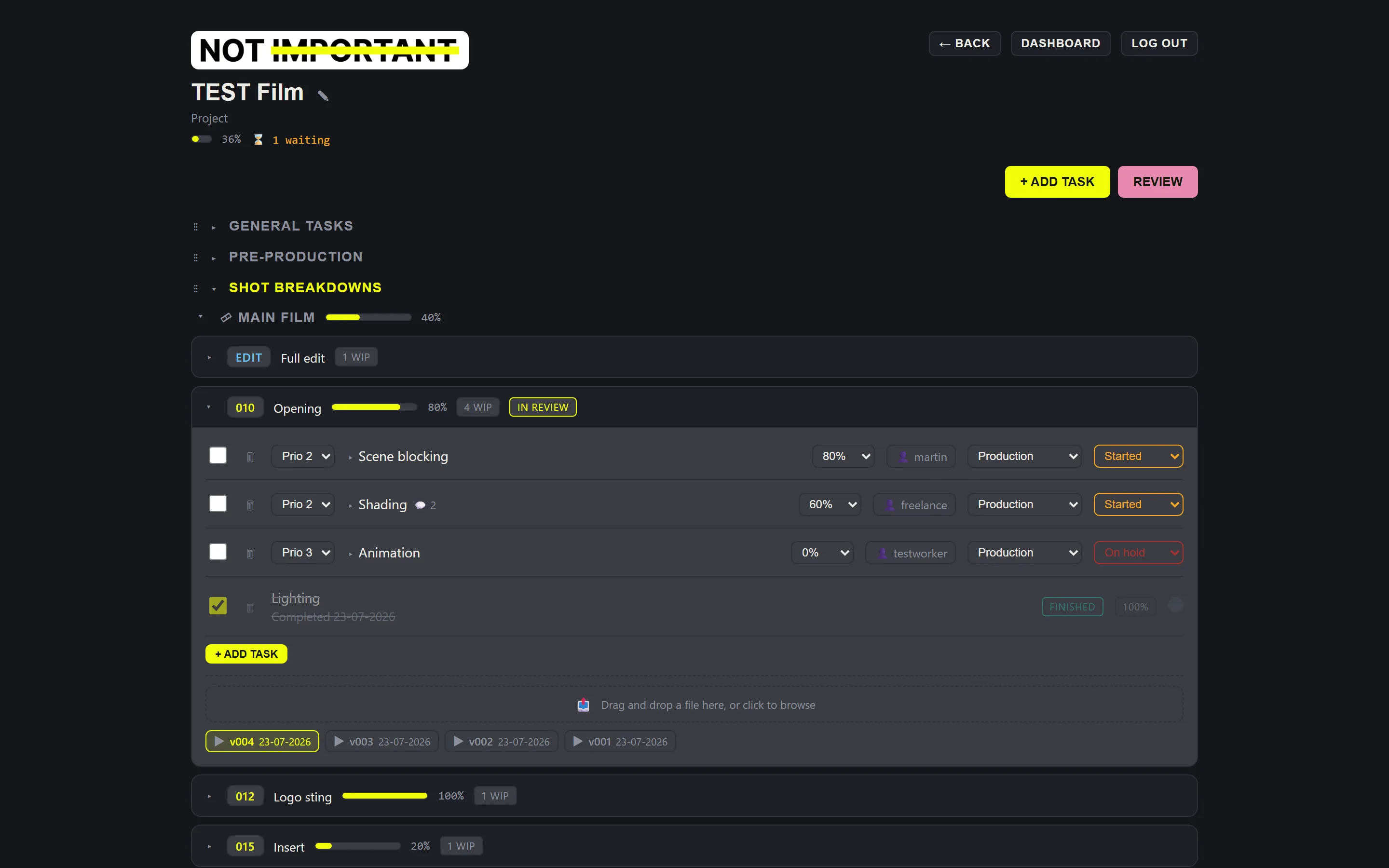Screen dimensions: 1389x868
Task: Click the file drag and drop zone
Action: [694, 705]
